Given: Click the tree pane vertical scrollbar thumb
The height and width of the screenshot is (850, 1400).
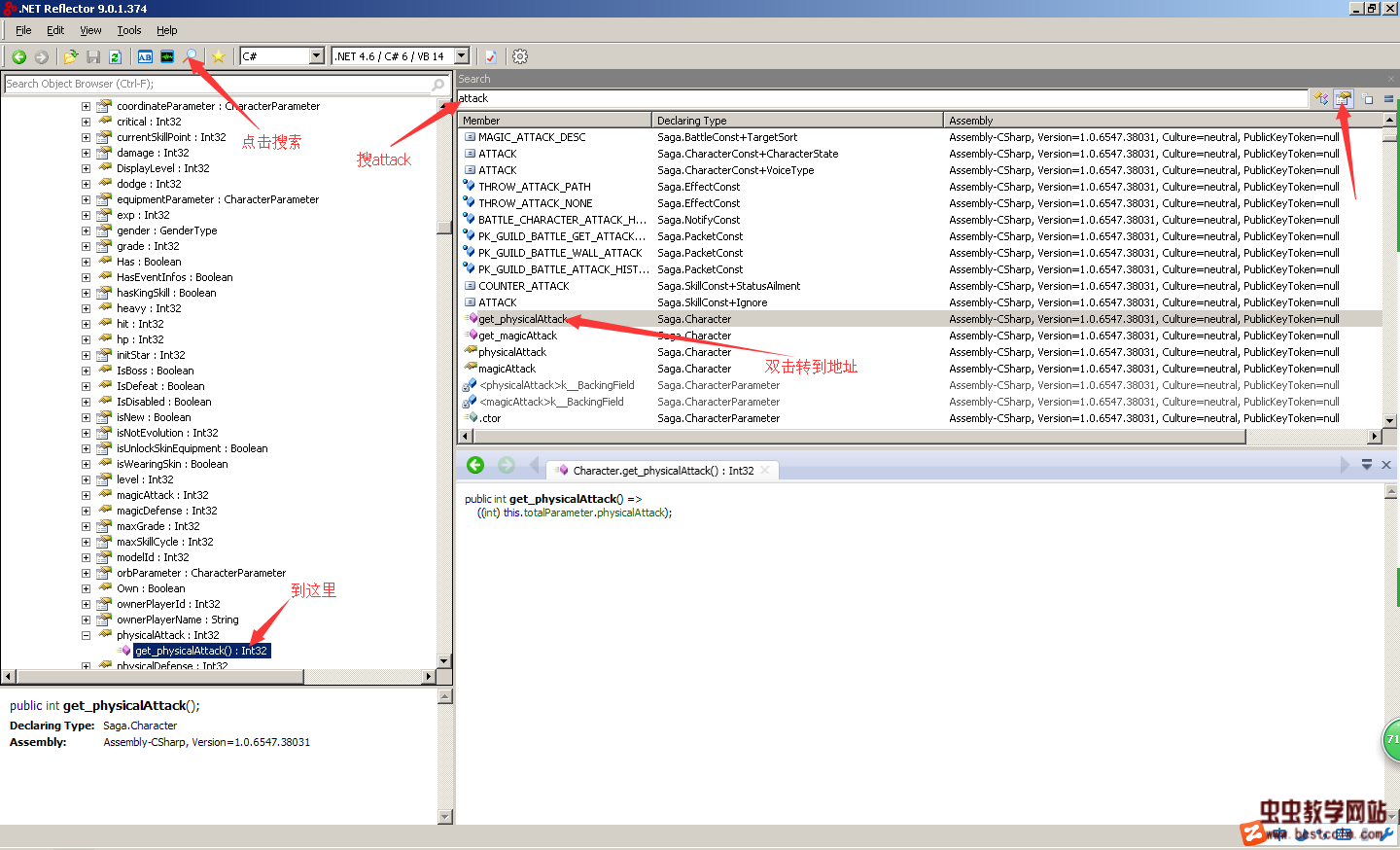Looking at the screenshot, I should point(444,228).
